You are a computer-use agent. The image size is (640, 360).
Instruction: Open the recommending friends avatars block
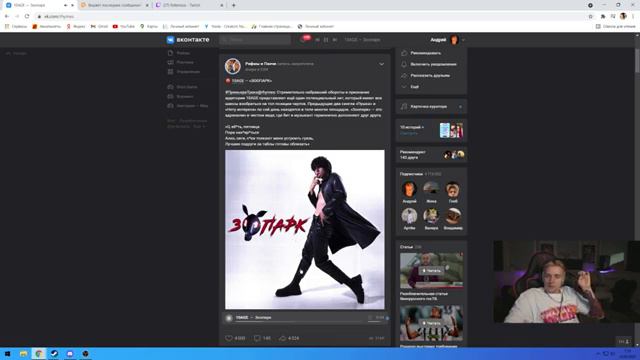click(454, 155)
